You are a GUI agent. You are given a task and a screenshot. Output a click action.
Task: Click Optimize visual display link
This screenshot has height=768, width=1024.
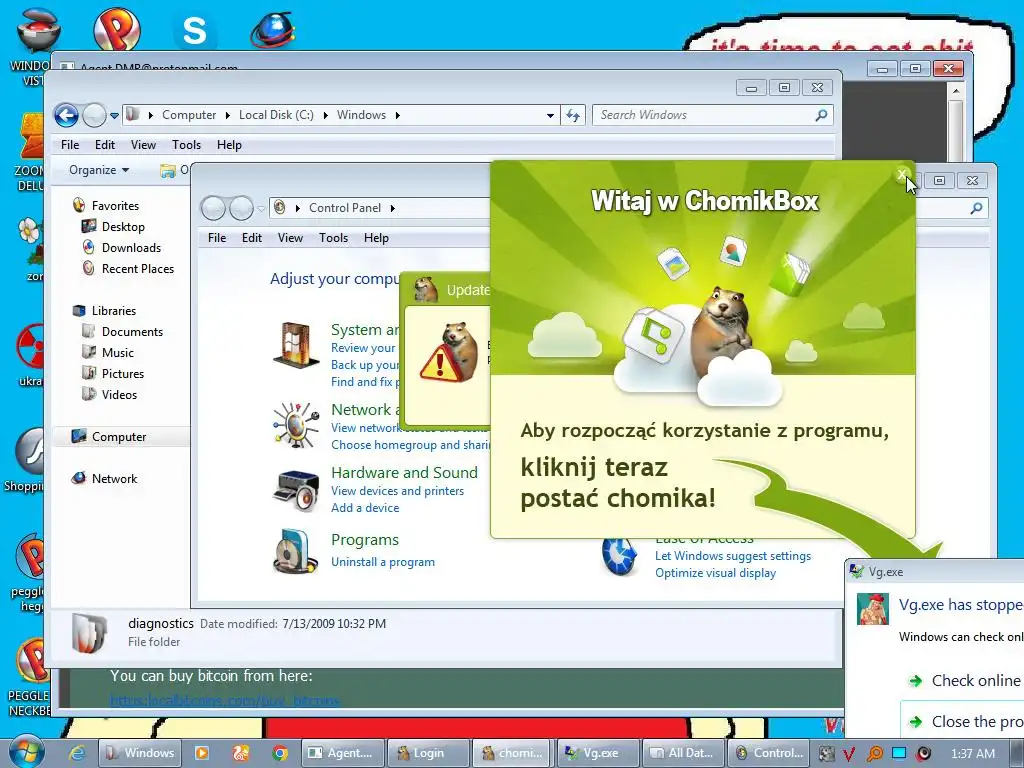[715, 573]
